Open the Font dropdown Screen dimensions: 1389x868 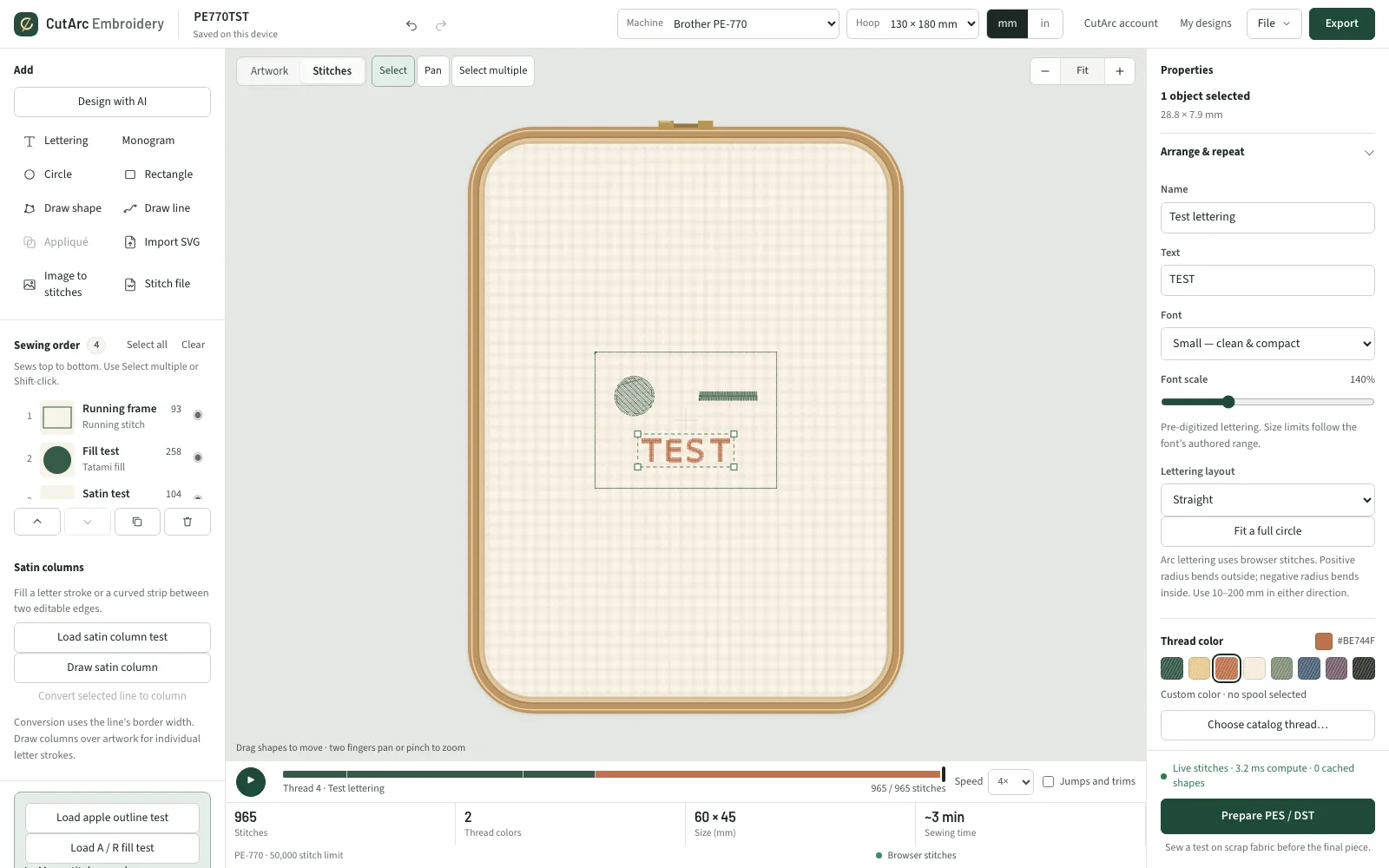pos(1267,344)
